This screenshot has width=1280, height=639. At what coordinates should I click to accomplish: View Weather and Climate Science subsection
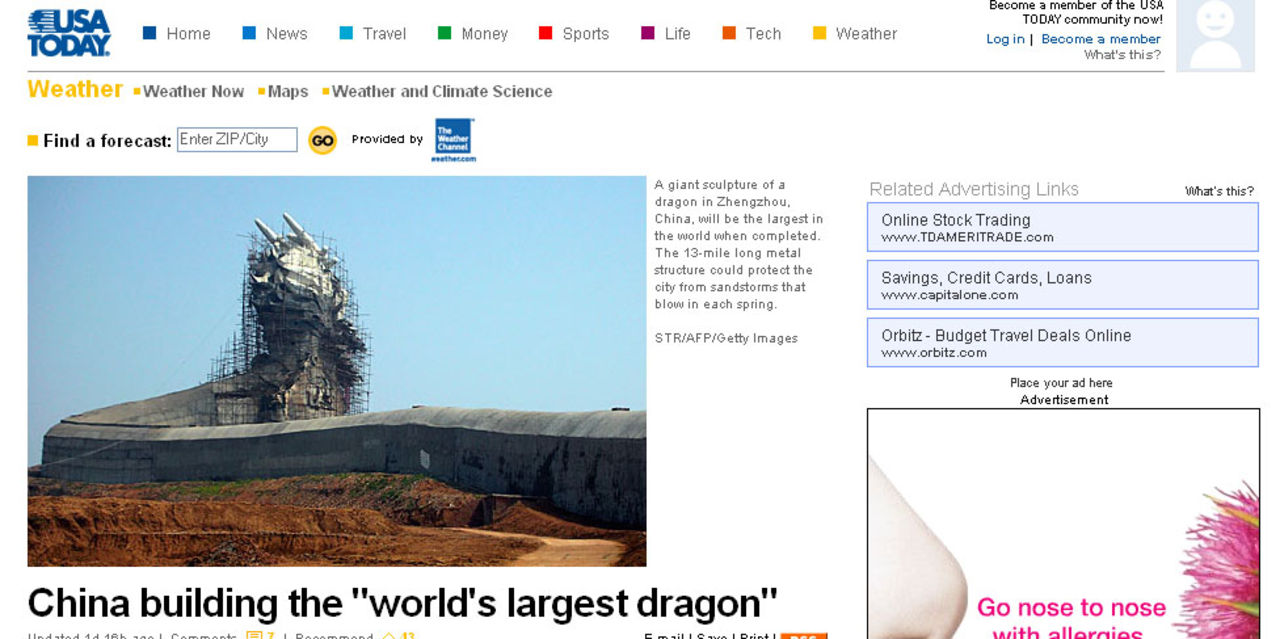tap(442, 91)
